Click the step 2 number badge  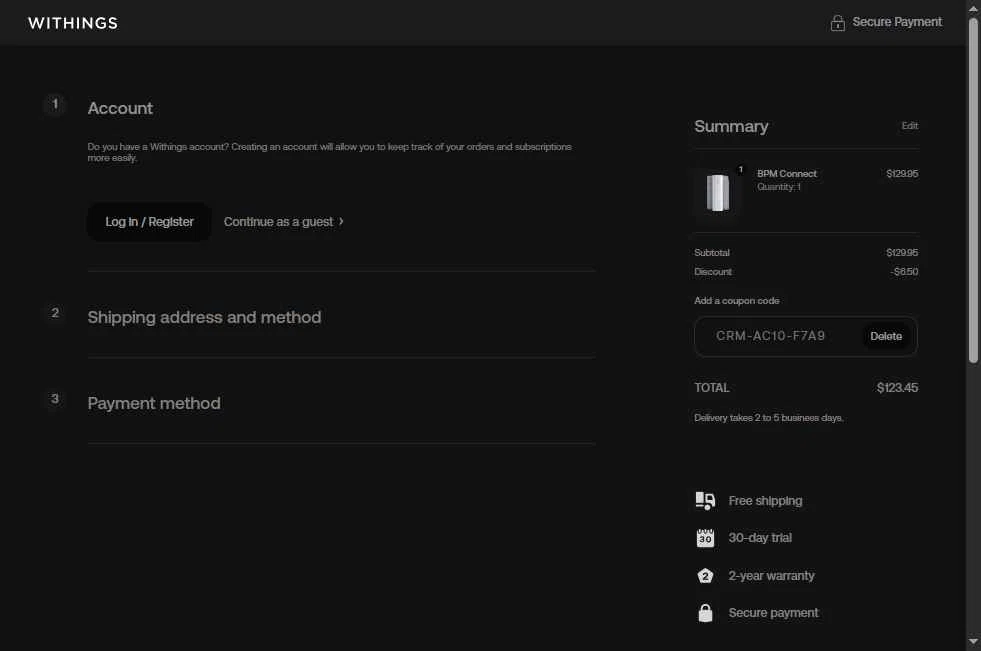tap(55, 313)
